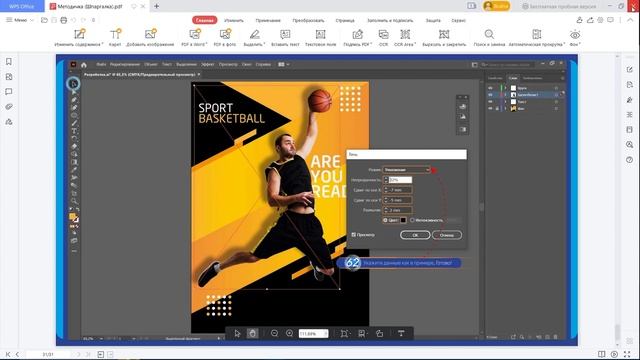Open the Страница ribbon tab
This screenshot has height=360, width=640.
[x=345, y=20]
